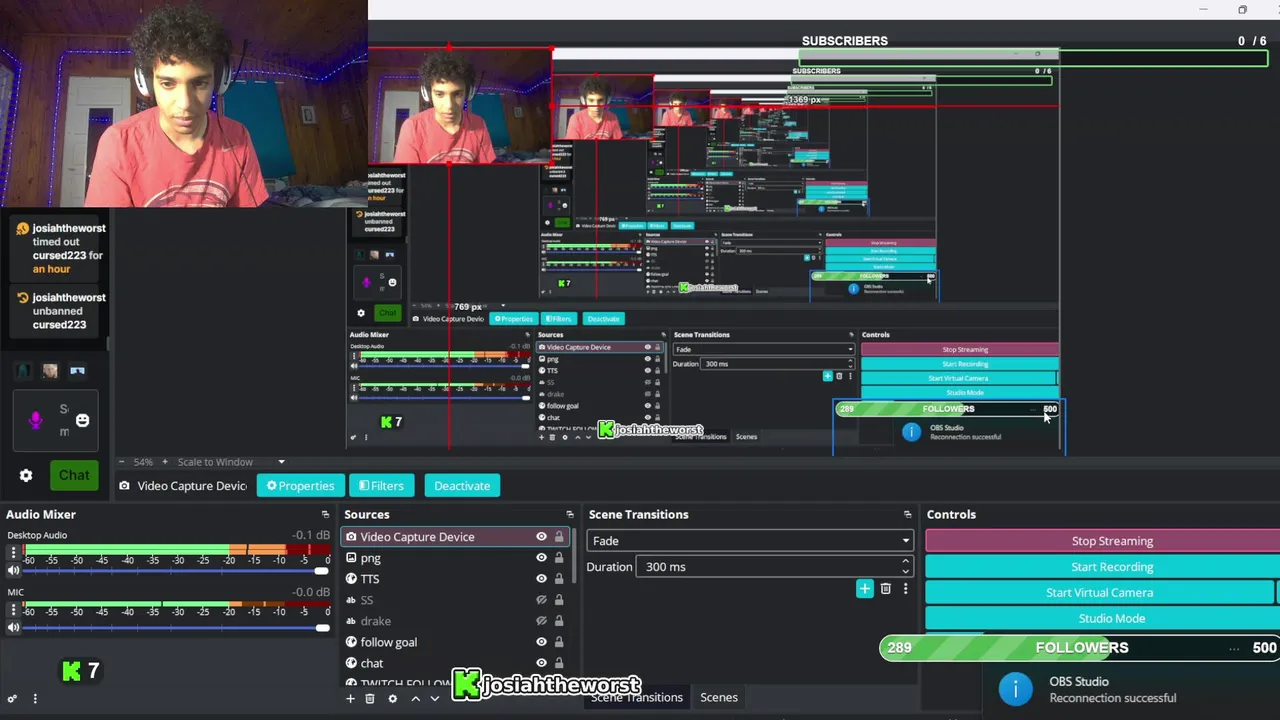Screen dimensions: 1280x720
Task: Mute the MIC channel
Action: pos(13,628)
